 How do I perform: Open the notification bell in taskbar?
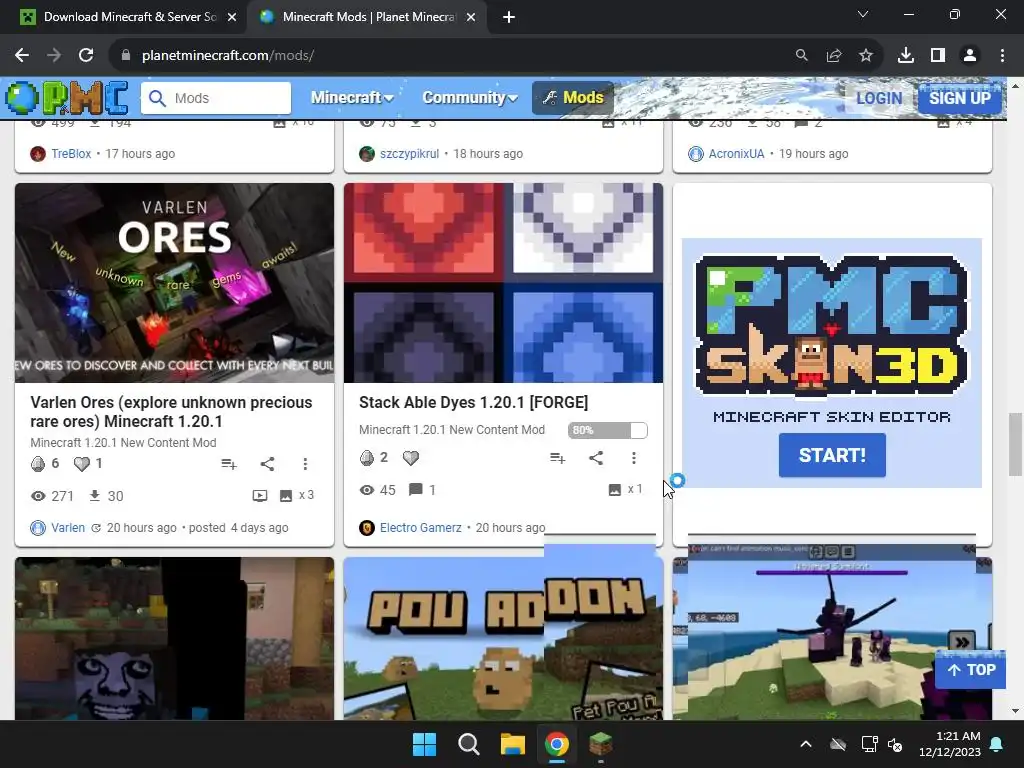[997, 744]
